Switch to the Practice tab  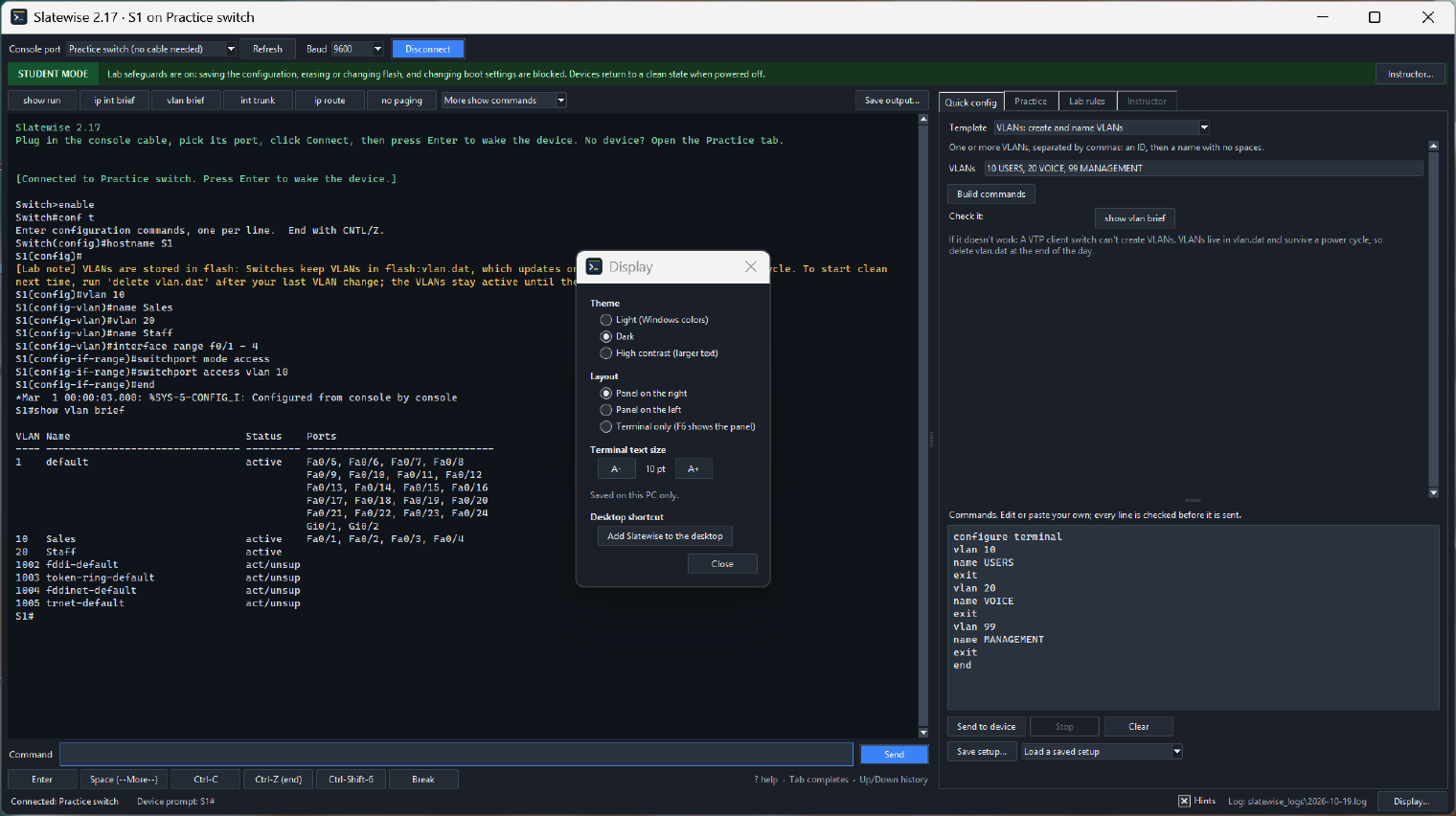(1031, 102)
